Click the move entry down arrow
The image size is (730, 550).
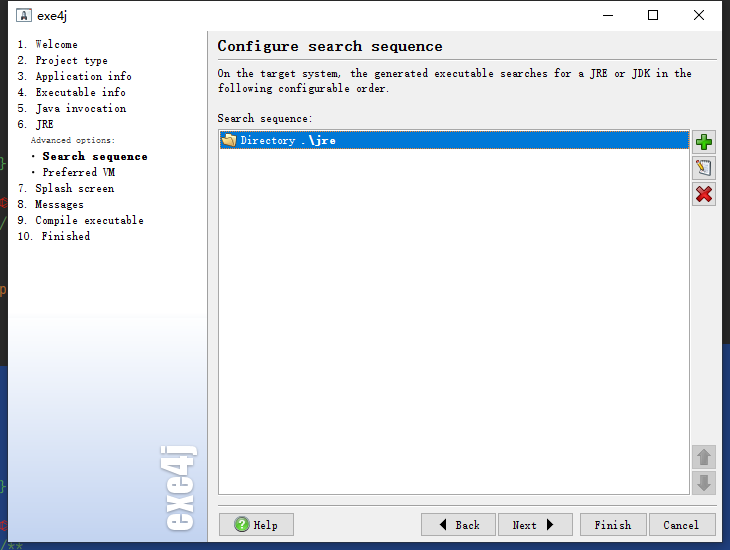point(704,483)
